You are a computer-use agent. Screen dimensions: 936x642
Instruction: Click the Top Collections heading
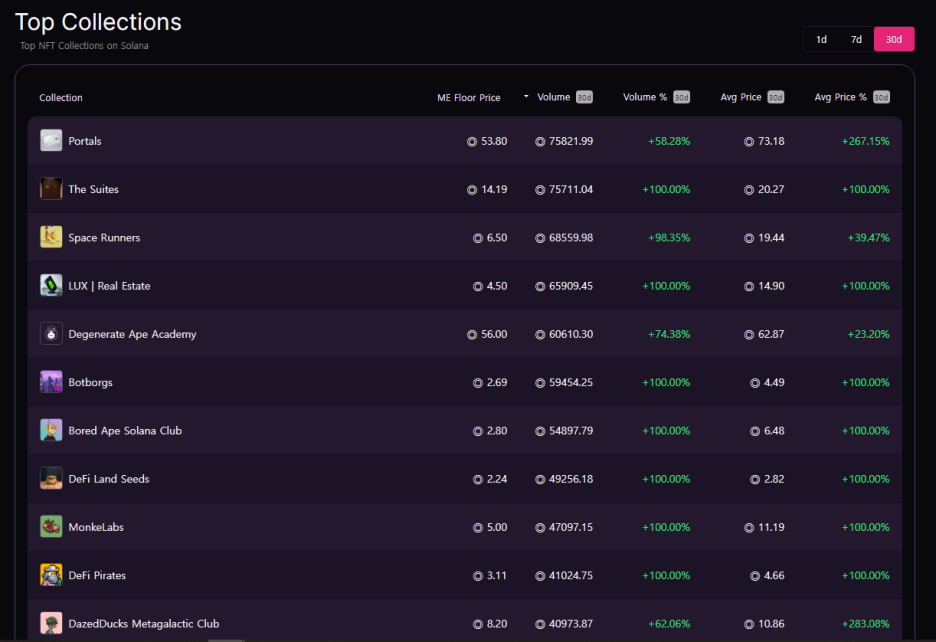click(98, 22)
